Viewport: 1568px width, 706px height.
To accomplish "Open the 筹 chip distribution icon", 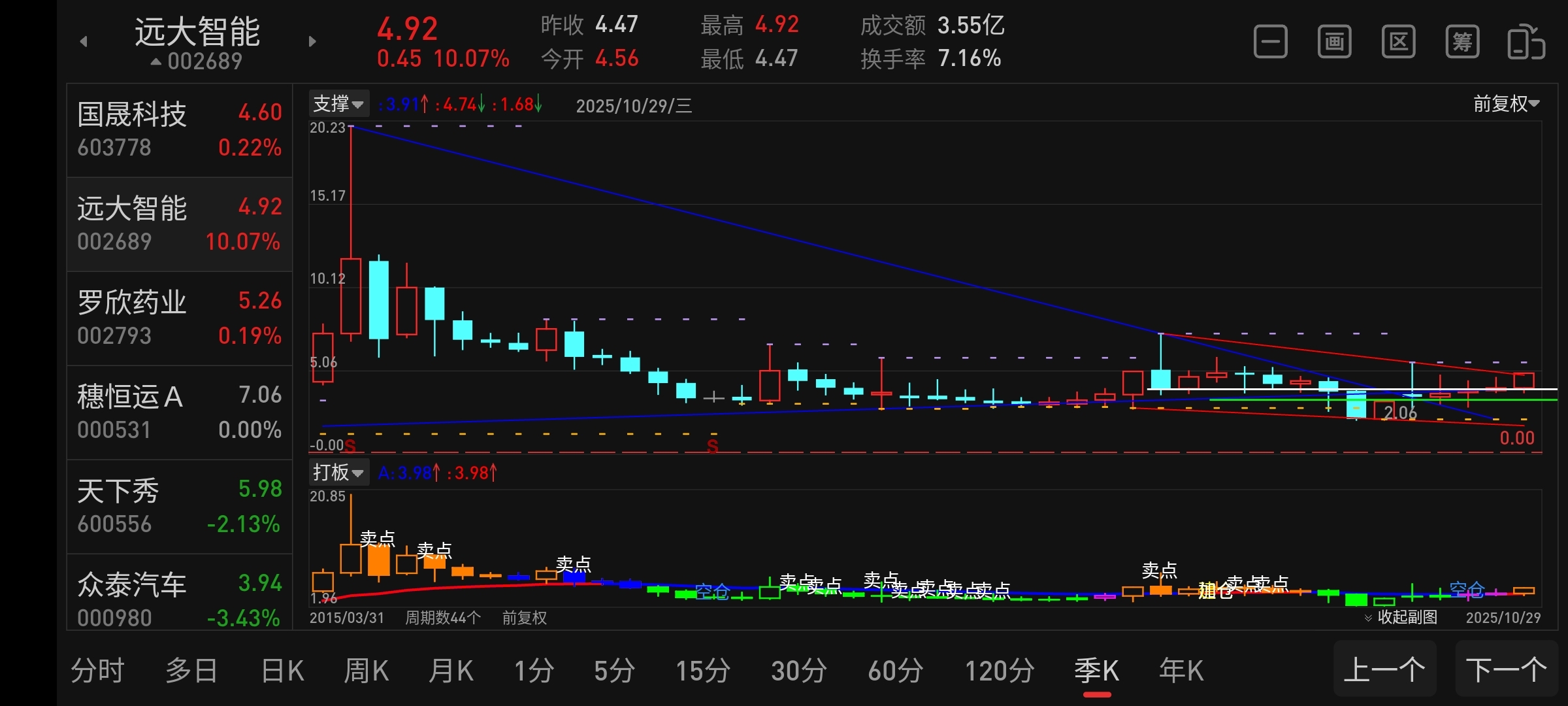I will pos(1462,42).
